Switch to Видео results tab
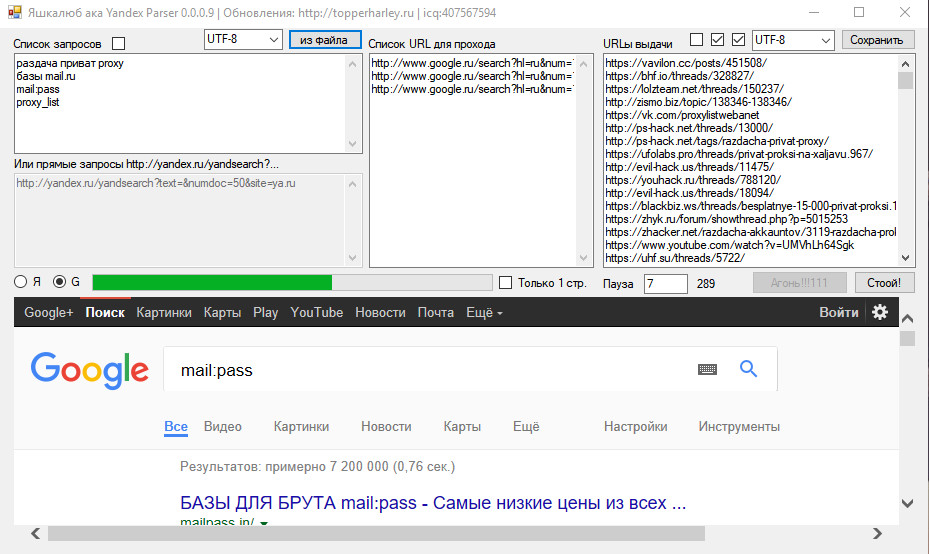 [223, 426]
